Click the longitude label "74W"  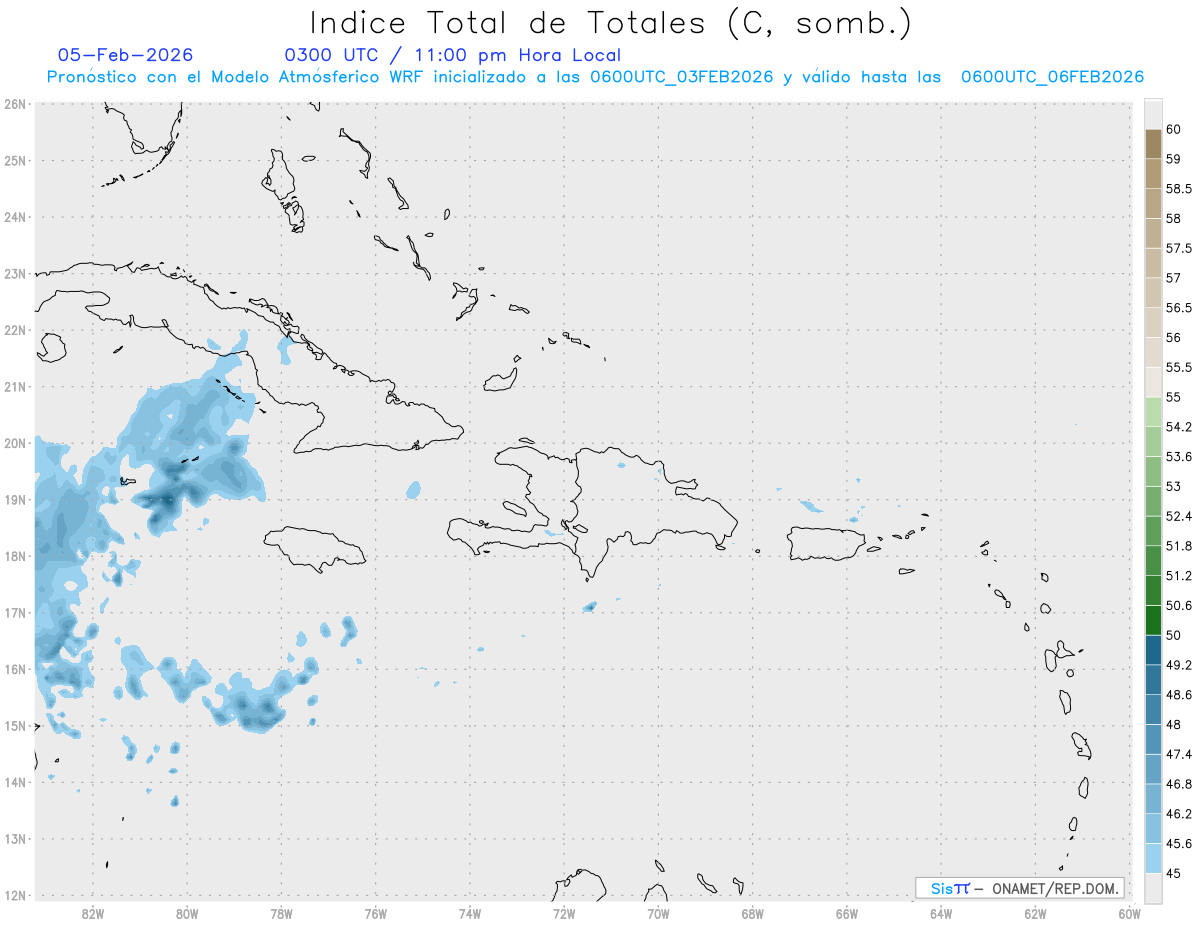pyautogui.click(x=470, y=914)
